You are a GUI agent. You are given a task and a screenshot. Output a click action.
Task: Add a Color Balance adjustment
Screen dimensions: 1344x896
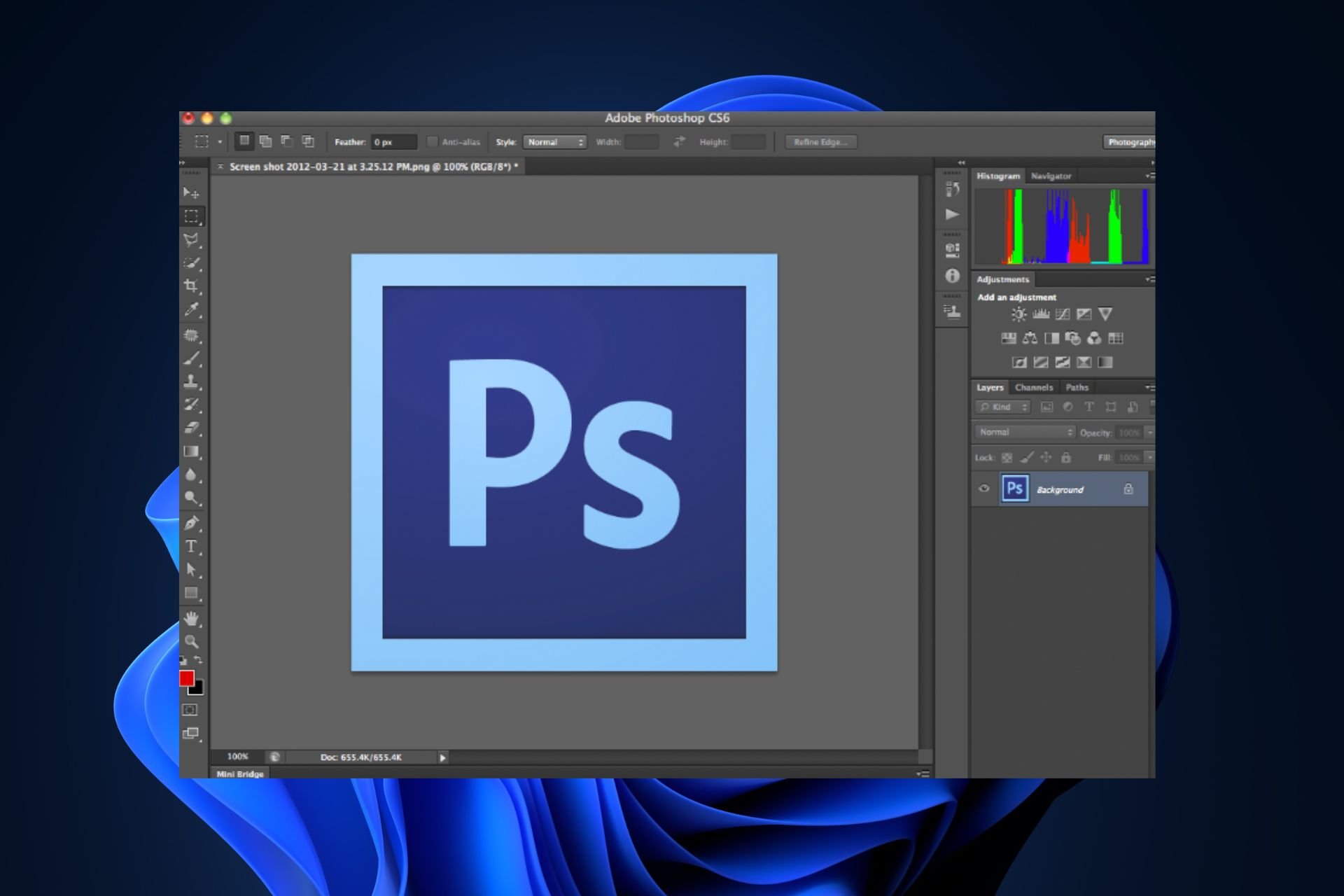[1030, 339]
